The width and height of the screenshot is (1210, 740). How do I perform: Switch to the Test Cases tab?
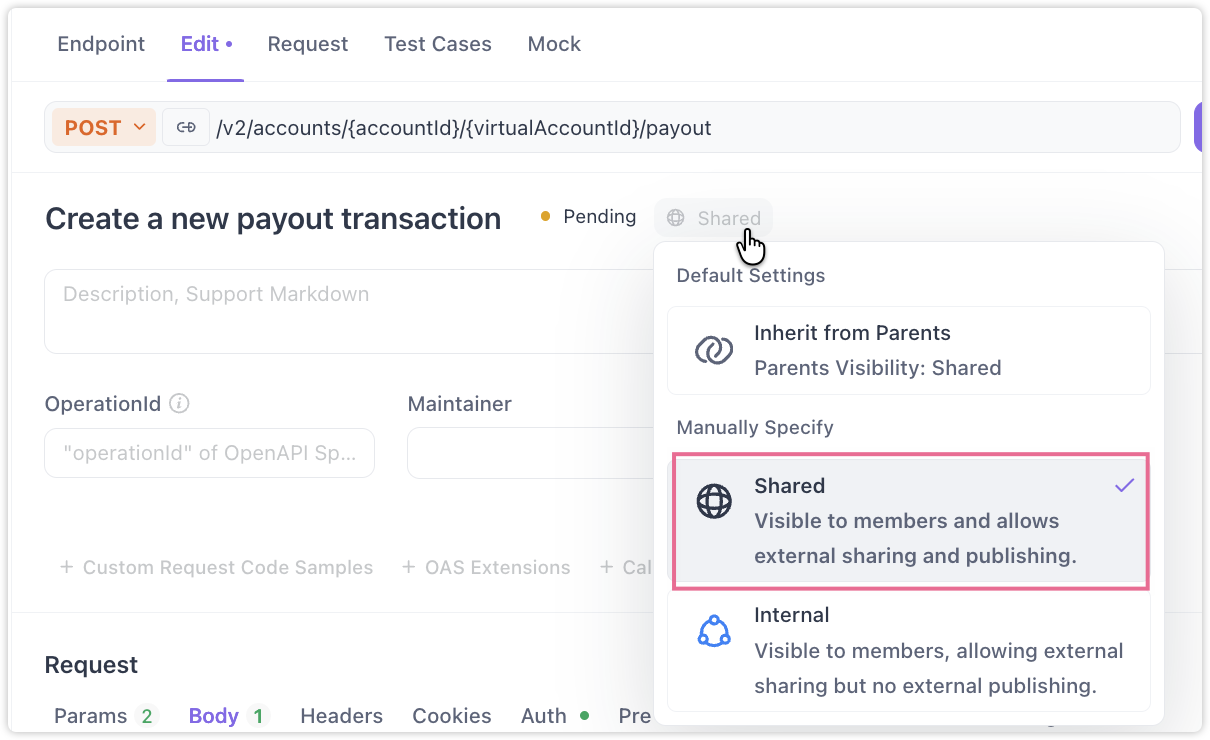point(438,44)
